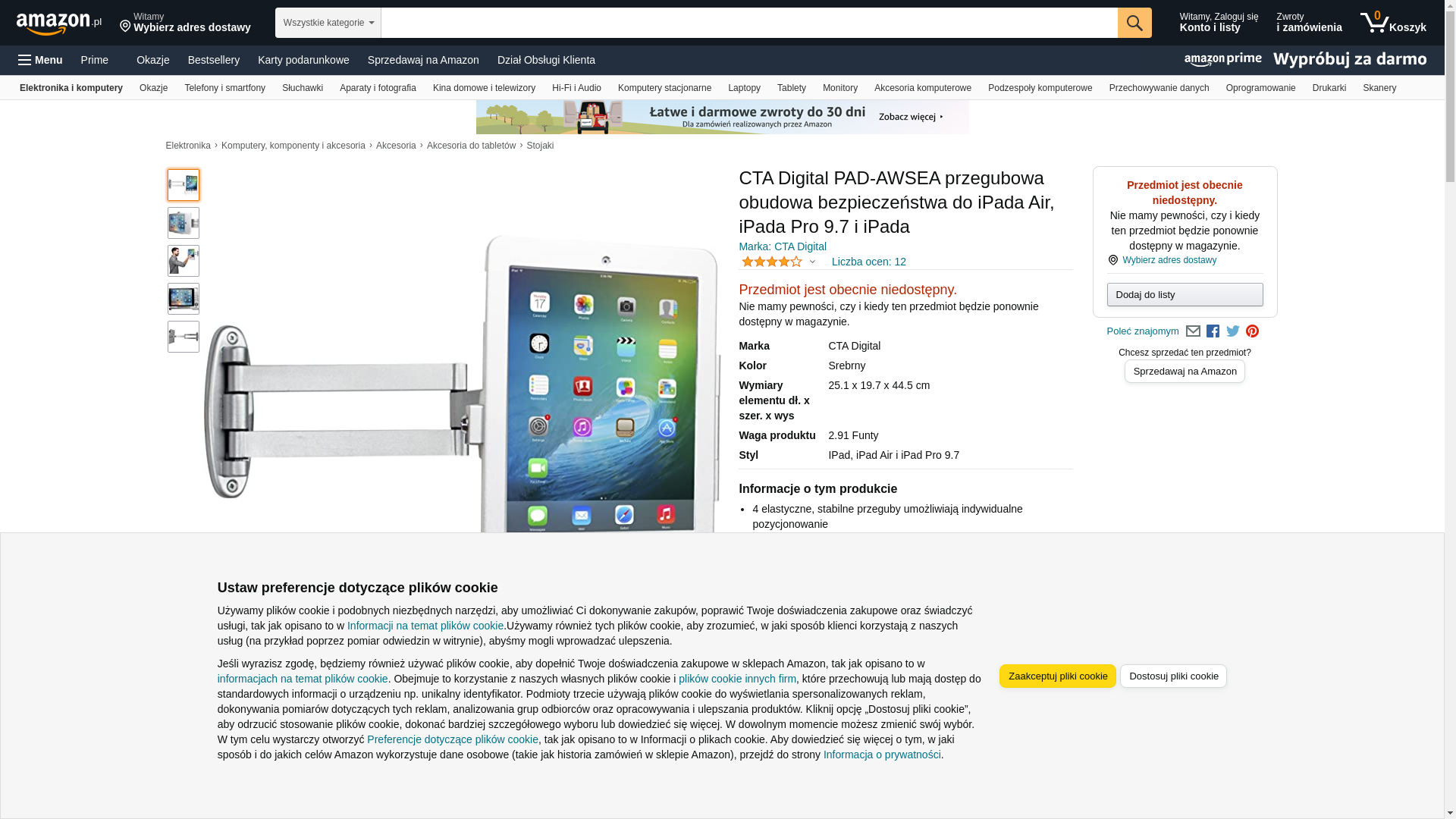Screen dimensions: 1456x819
Task: Go to the Amazon.pl home logo
Action: pyautogui.click(x=59, y=23)
